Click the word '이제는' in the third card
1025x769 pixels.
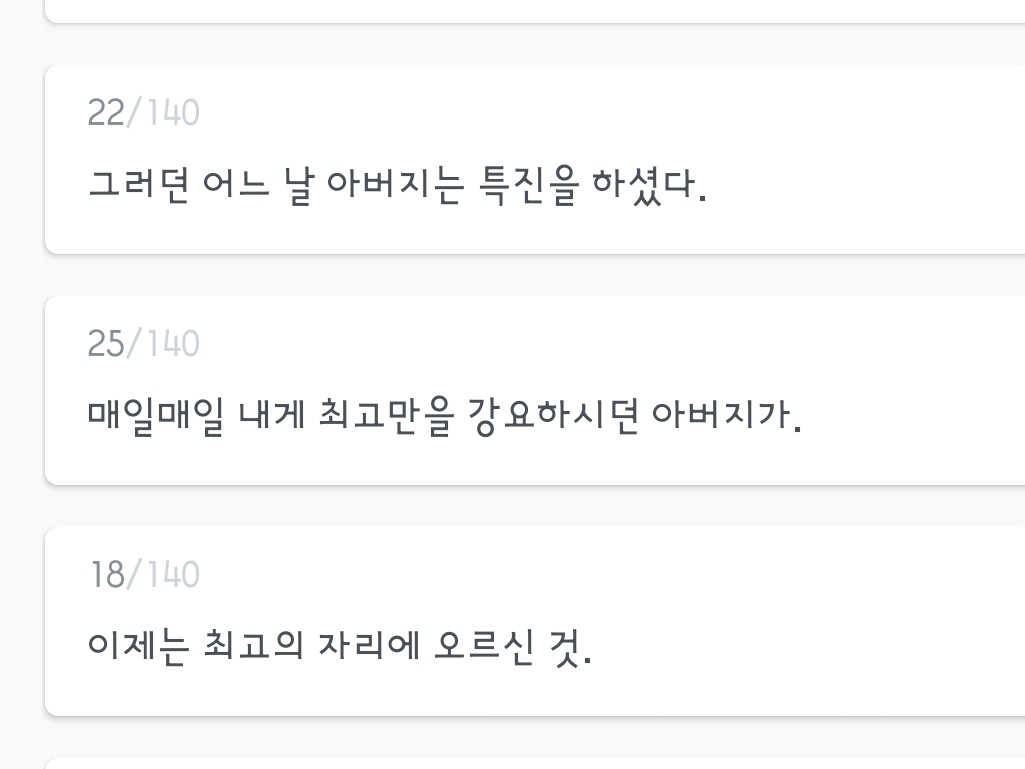click(138, 646)
